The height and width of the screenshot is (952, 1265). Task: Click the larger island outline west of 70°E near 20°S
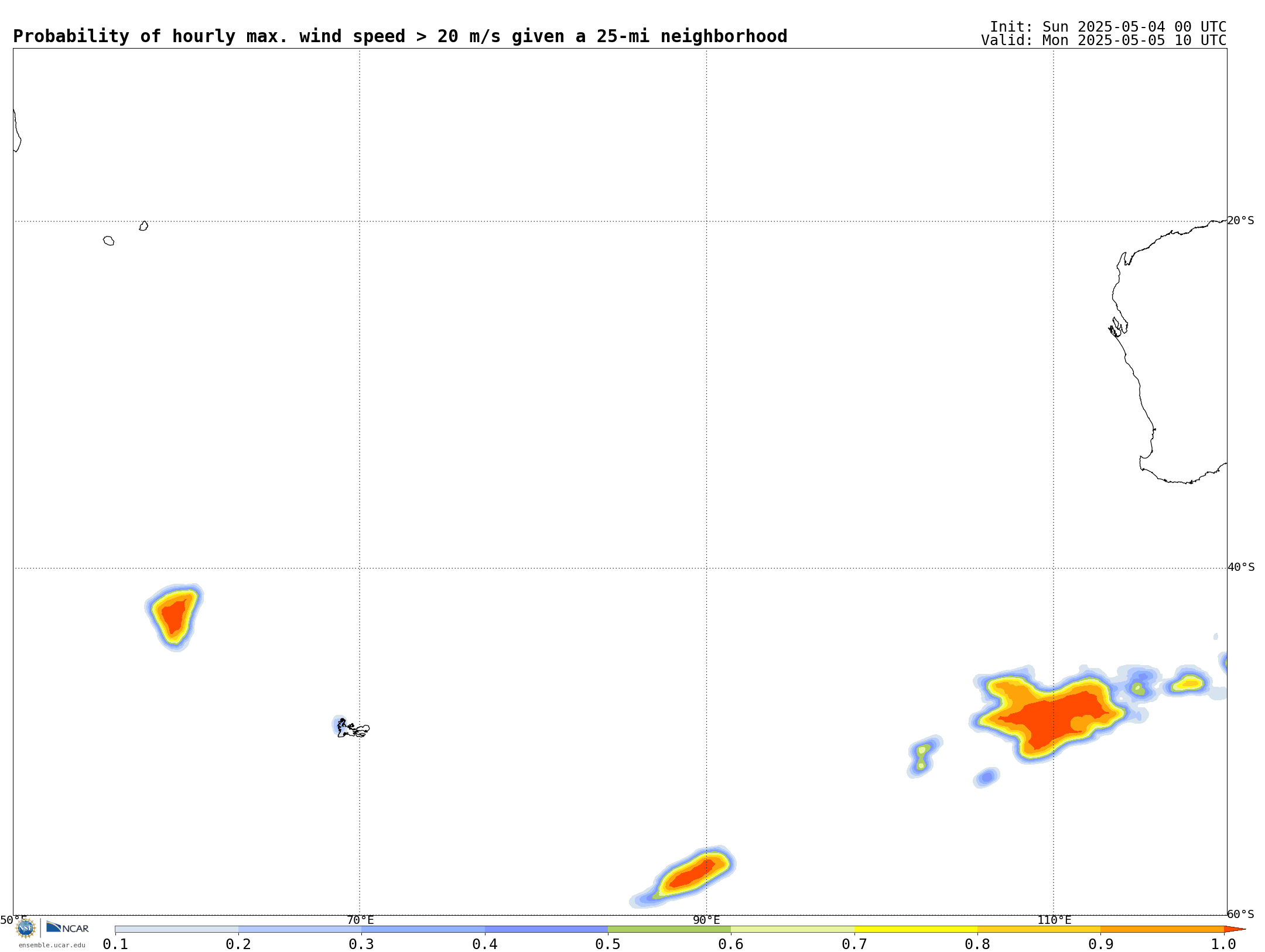click(109, 241)
